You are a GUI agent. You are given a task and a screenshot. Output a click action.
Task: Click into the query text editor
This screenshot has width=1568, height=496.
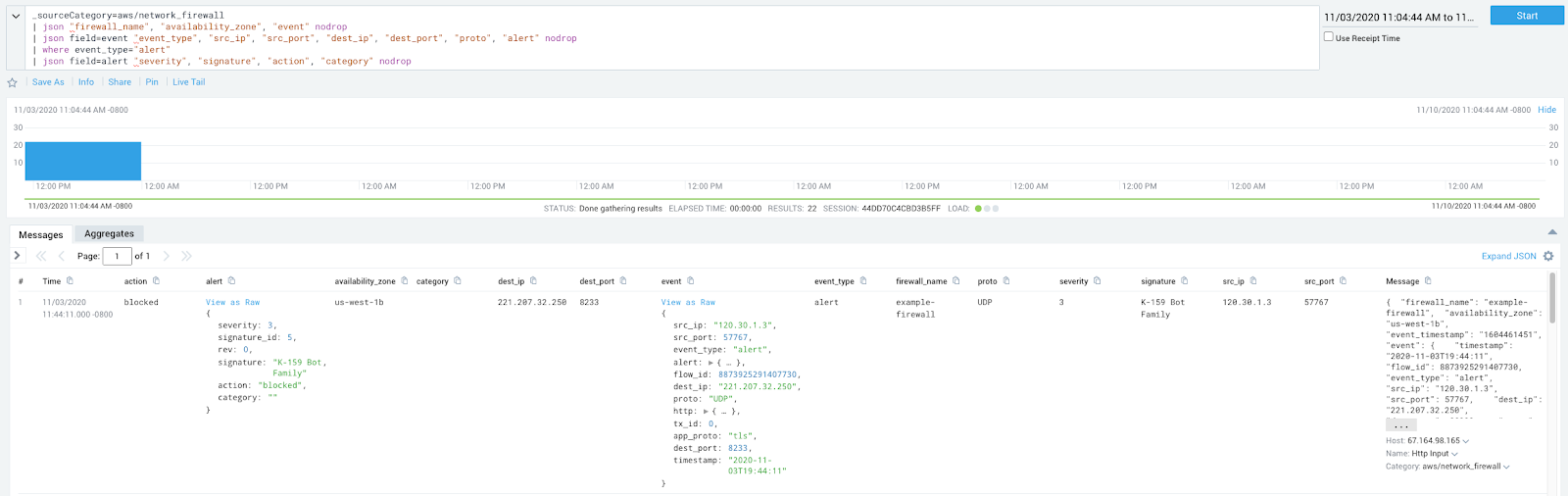[x=671, y=38]
